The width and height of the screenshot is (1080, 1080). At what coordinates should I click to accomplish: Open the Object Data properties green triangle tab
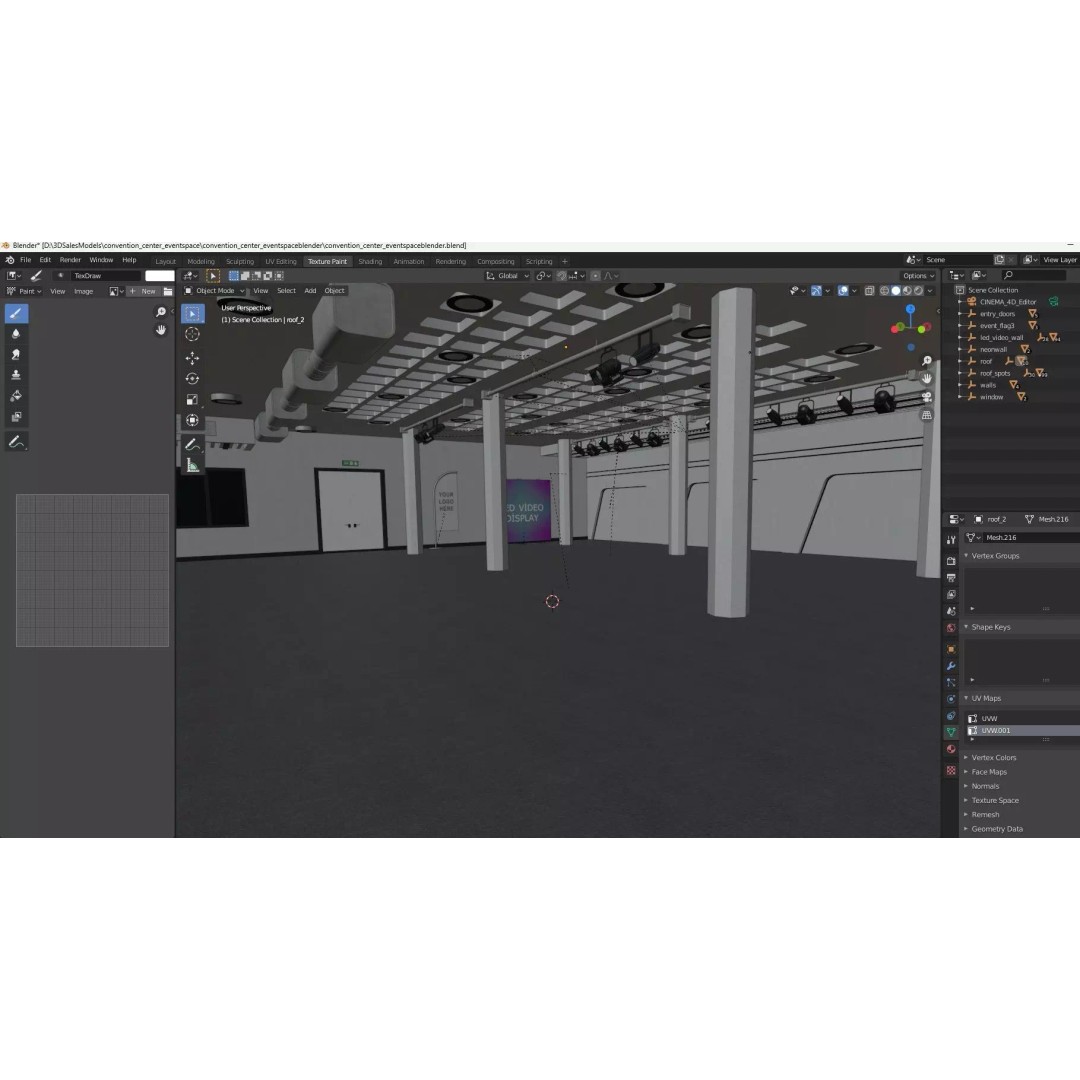click(951, 732)
